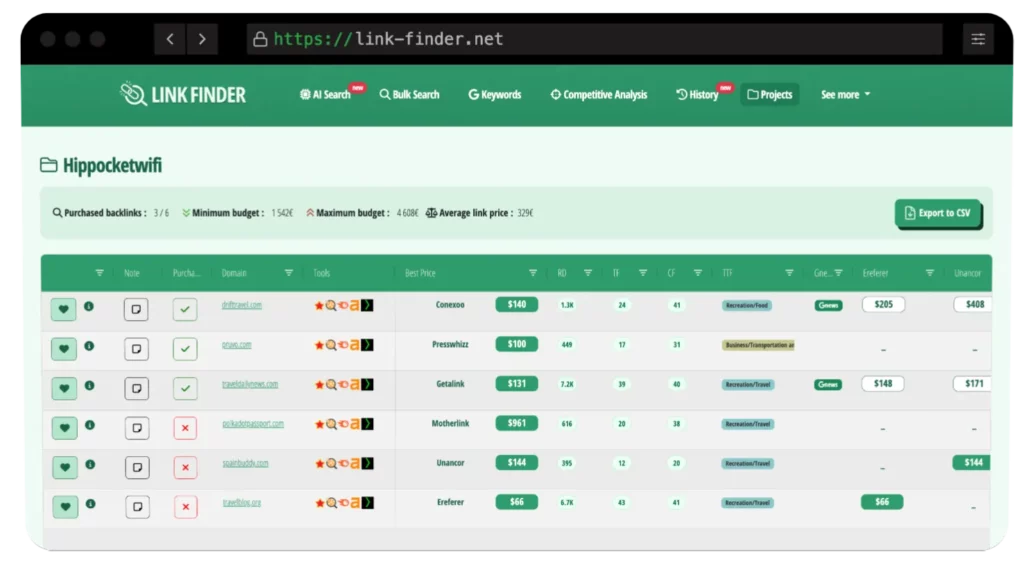Click the browser back arrow
This screenshot has width=1024, height=561.
coord(170,39)
